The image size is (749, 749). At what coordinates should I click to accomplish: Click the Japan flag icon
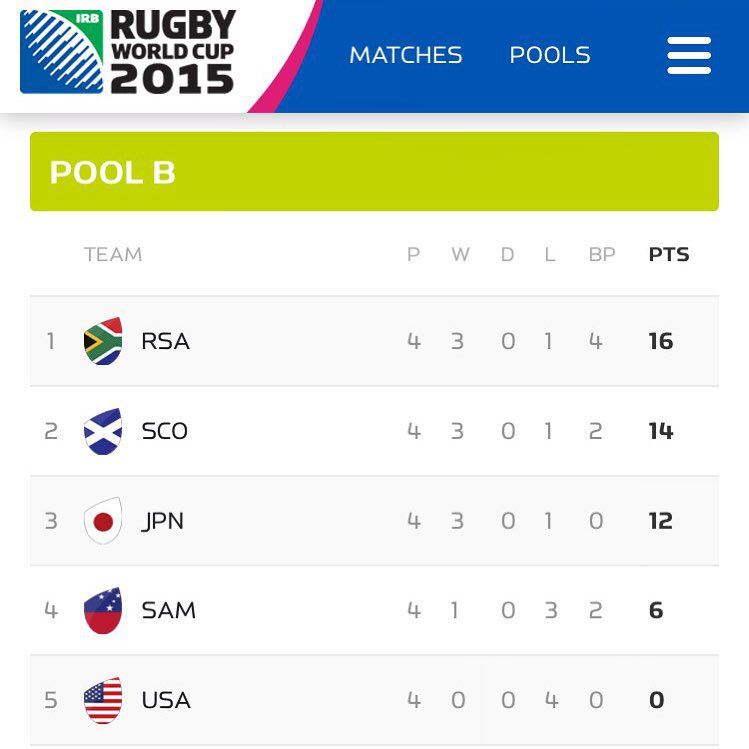click(x=103, y=521)
